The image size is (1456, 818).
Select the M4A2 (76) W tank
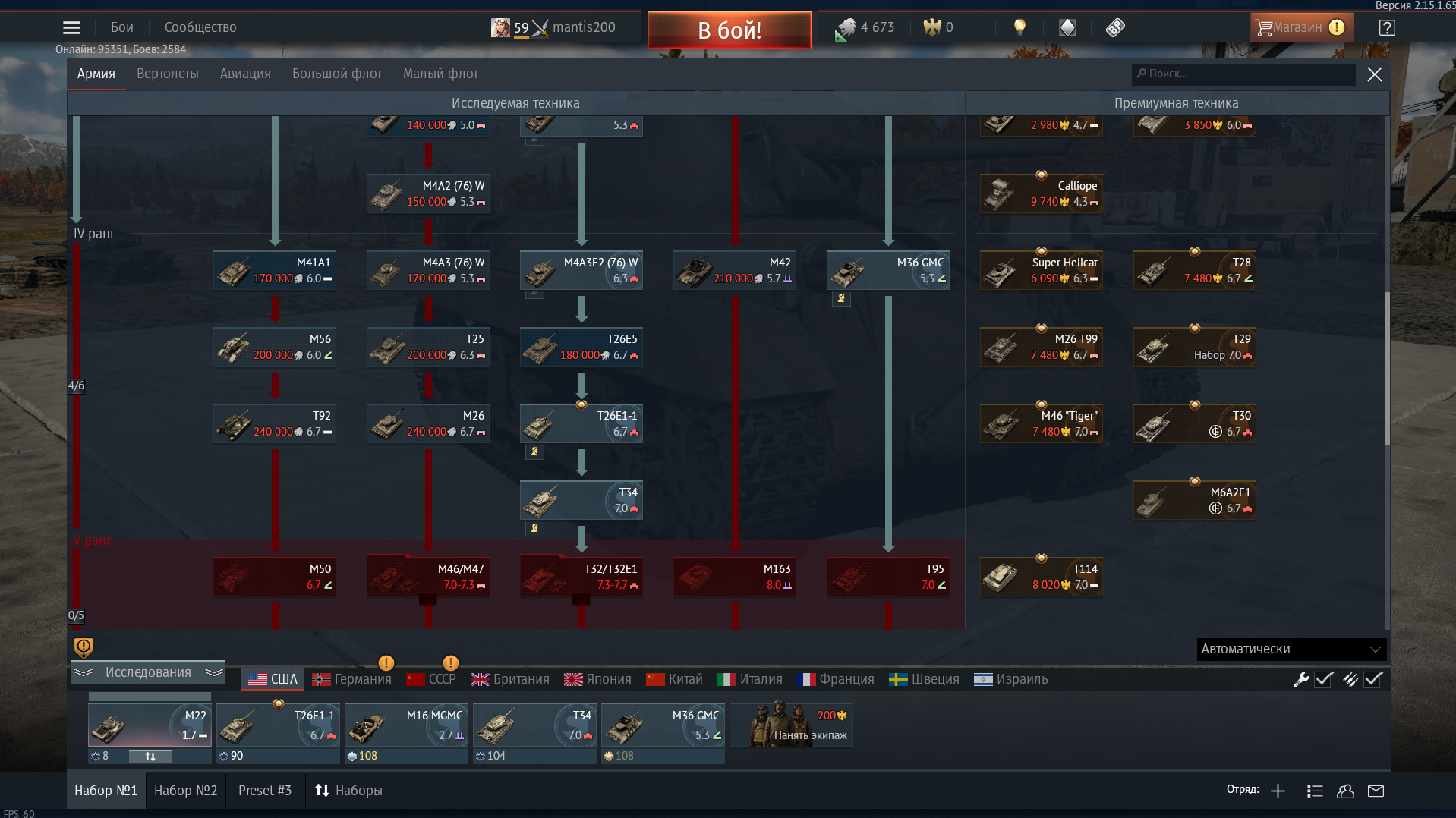427,193
